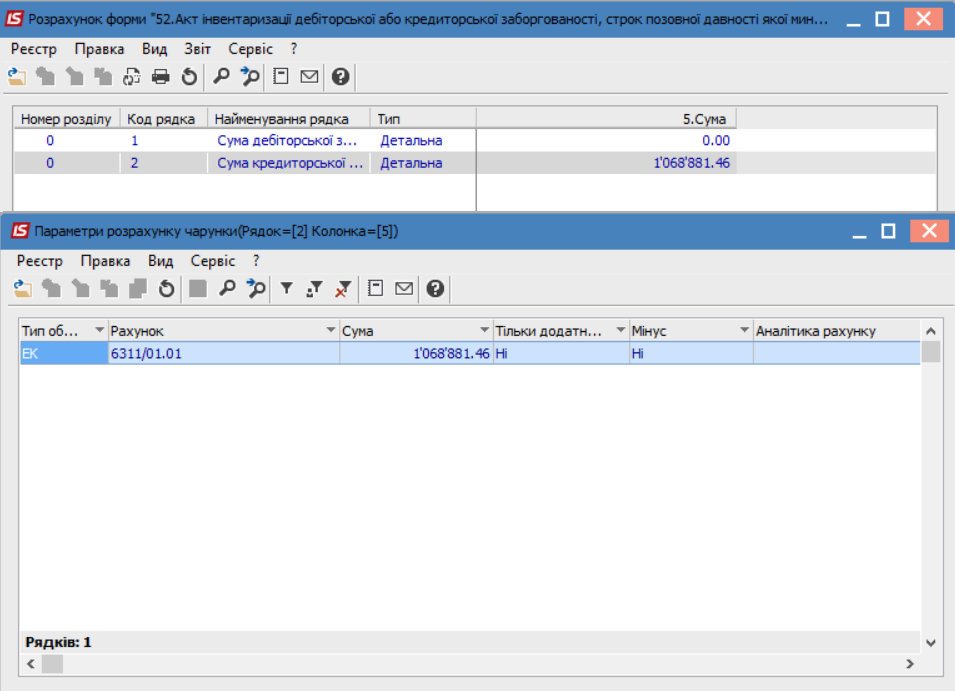Viewport: 955px width, 691px height.
Task: Open the Звіт menu
Action: [x=197, y=49]
